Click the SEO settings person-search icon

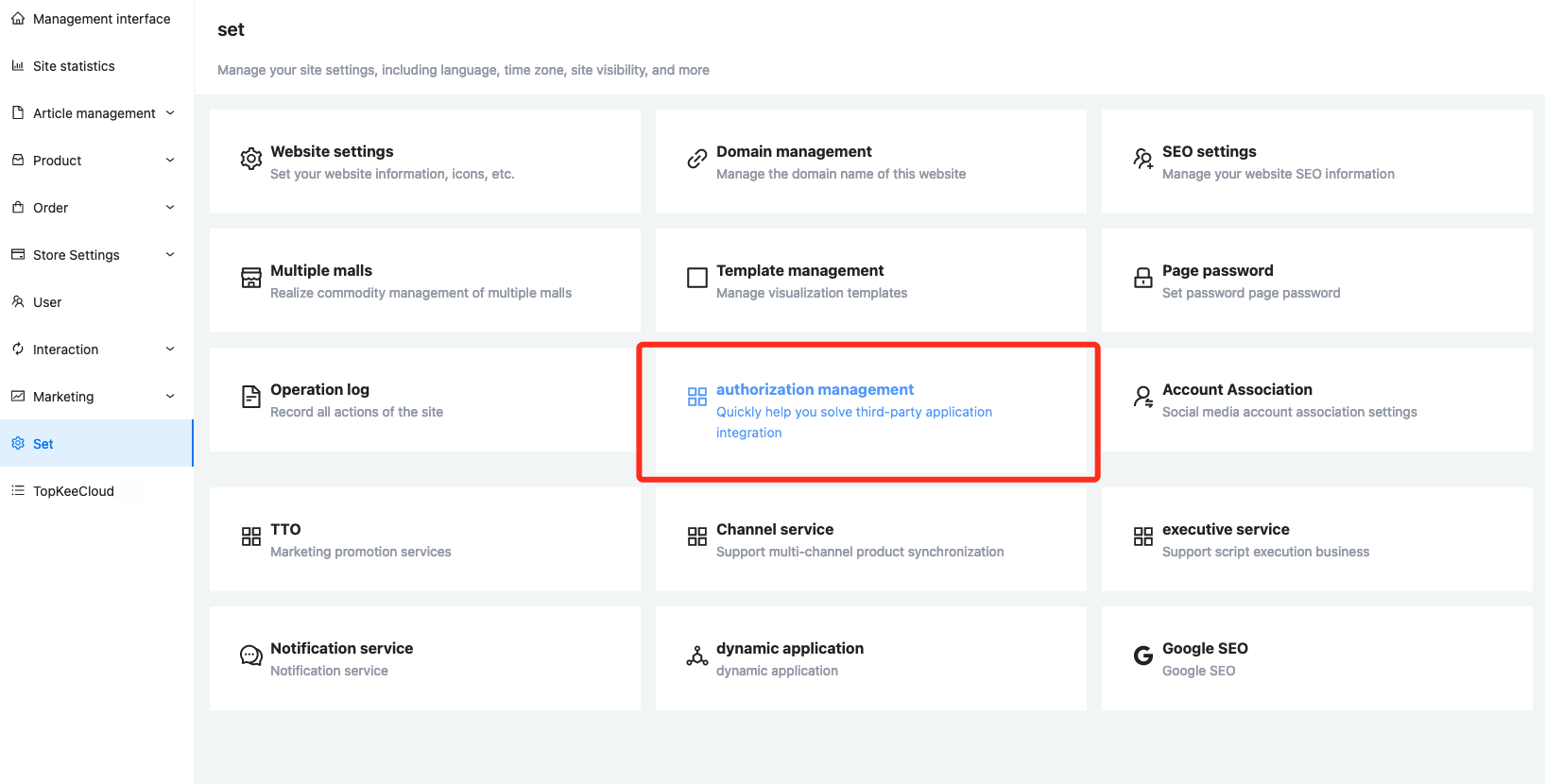click(1142, 160)
